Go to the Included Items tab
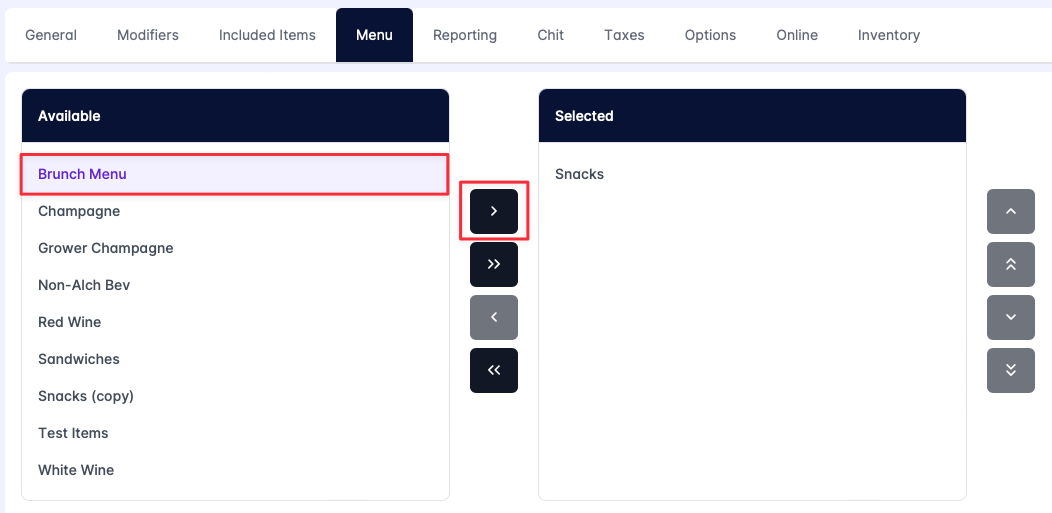This screenshot has width=1052, height=513. click(267, 35)
